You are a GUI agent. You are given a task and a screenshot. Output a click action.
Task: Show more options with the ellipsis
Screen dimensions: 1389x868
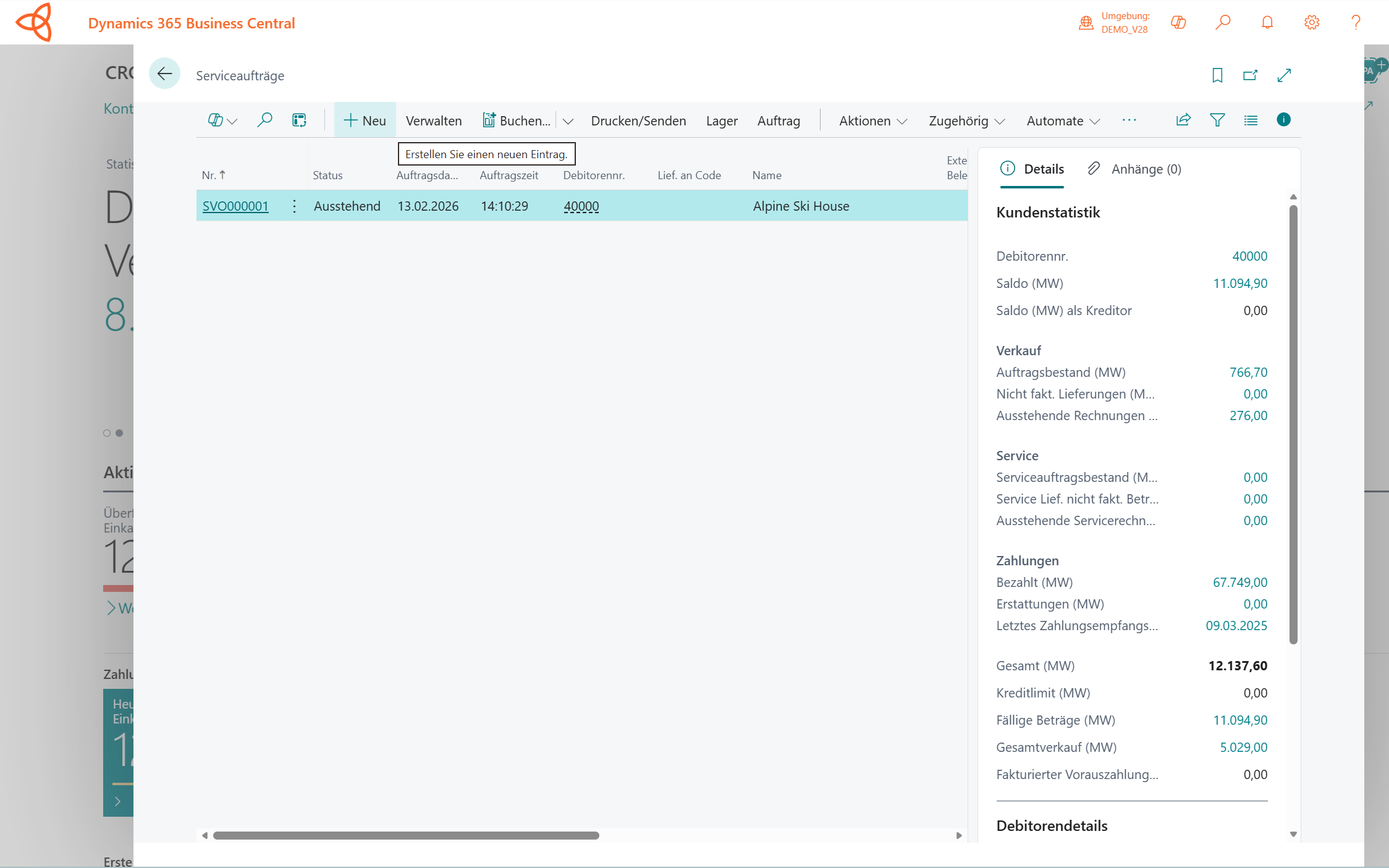[x=1129, y=120]
